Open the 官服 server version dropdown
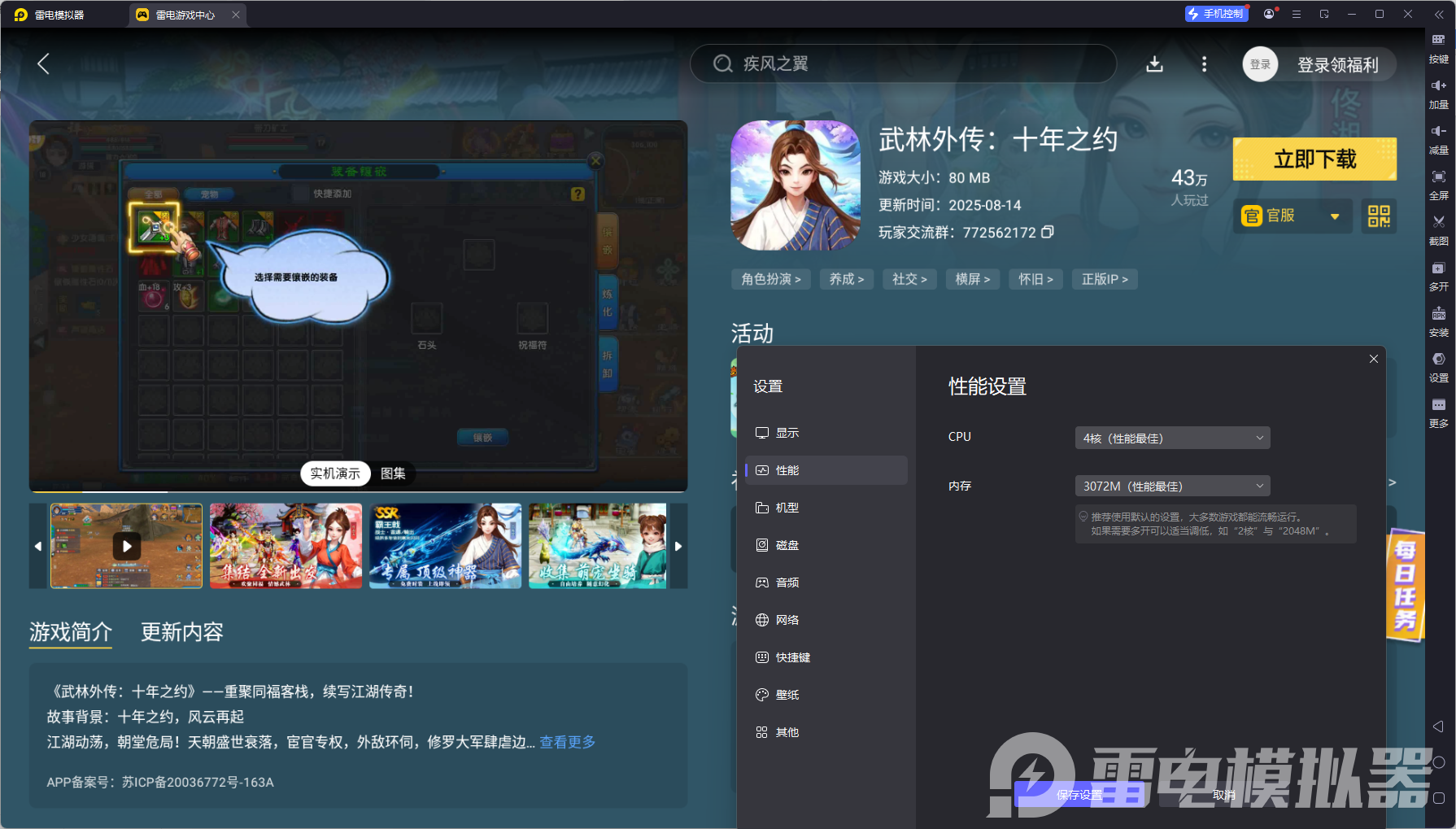1456x829 pixels. [x=1293, y=216]
